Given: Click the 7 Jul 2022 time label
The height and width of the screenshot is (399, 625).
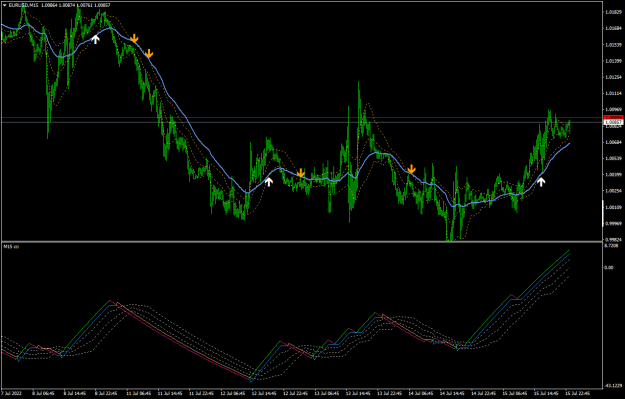Looking at the screenshot, I should pyautogui.click(x=11, y=393).
